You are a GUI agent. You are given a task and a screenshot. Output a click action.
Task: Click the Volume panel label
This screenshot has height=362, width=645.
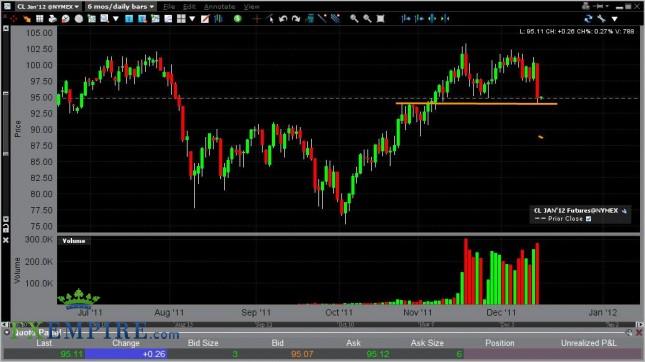click(74, 241)
